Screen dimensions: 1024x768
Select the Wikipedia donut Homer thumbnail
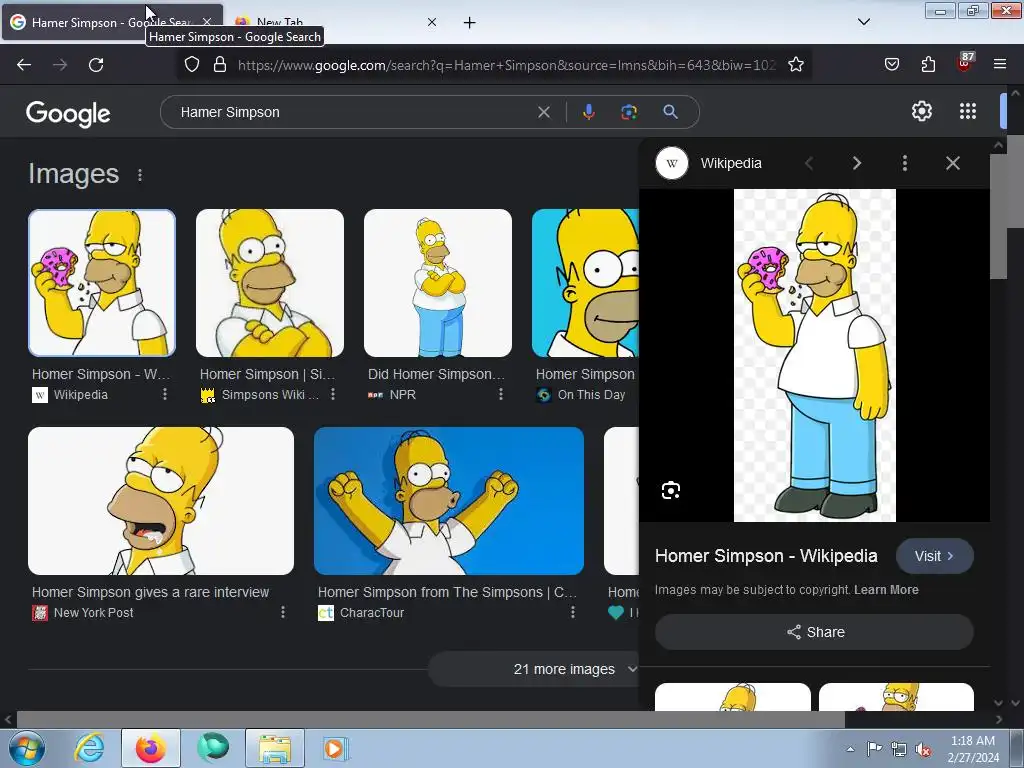pyautogui.click(x=102, y=283)
